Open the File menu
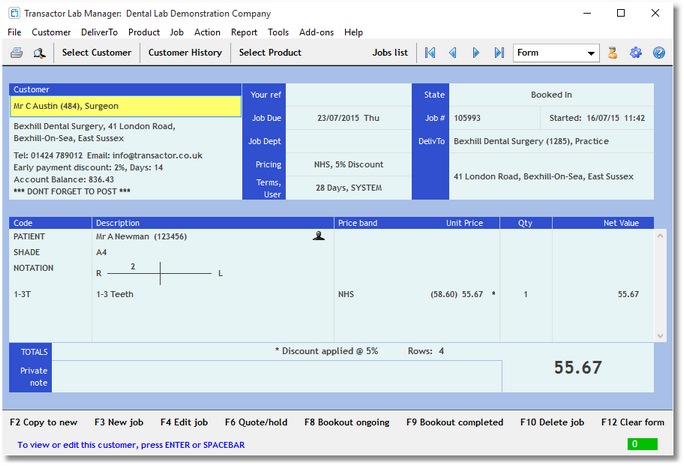 point(14,32)
